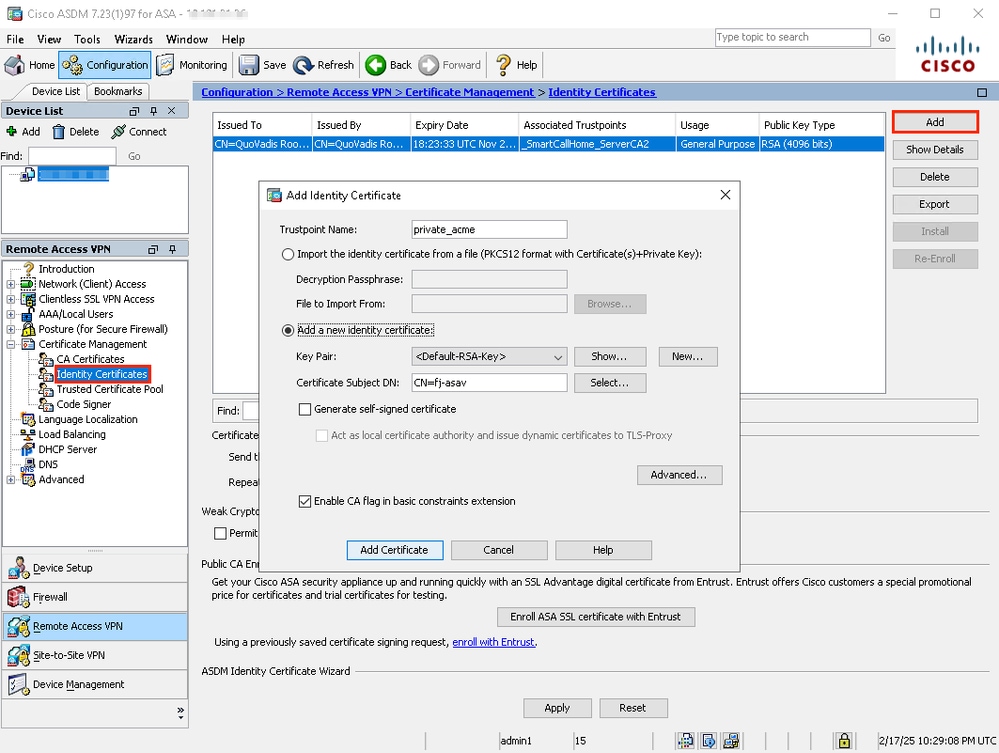This screenshot has height=753, width=999.
Task: Expand Clientless SSL VPN Access node
Action: (x=11, y=299)
